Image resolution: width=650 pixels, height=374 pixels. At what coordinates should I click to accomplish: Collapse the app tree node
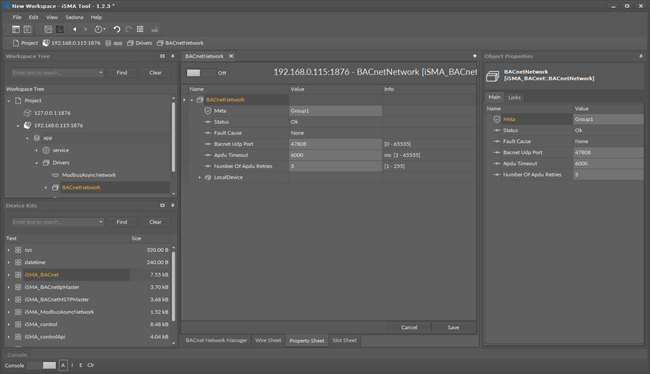click(27, 138)
